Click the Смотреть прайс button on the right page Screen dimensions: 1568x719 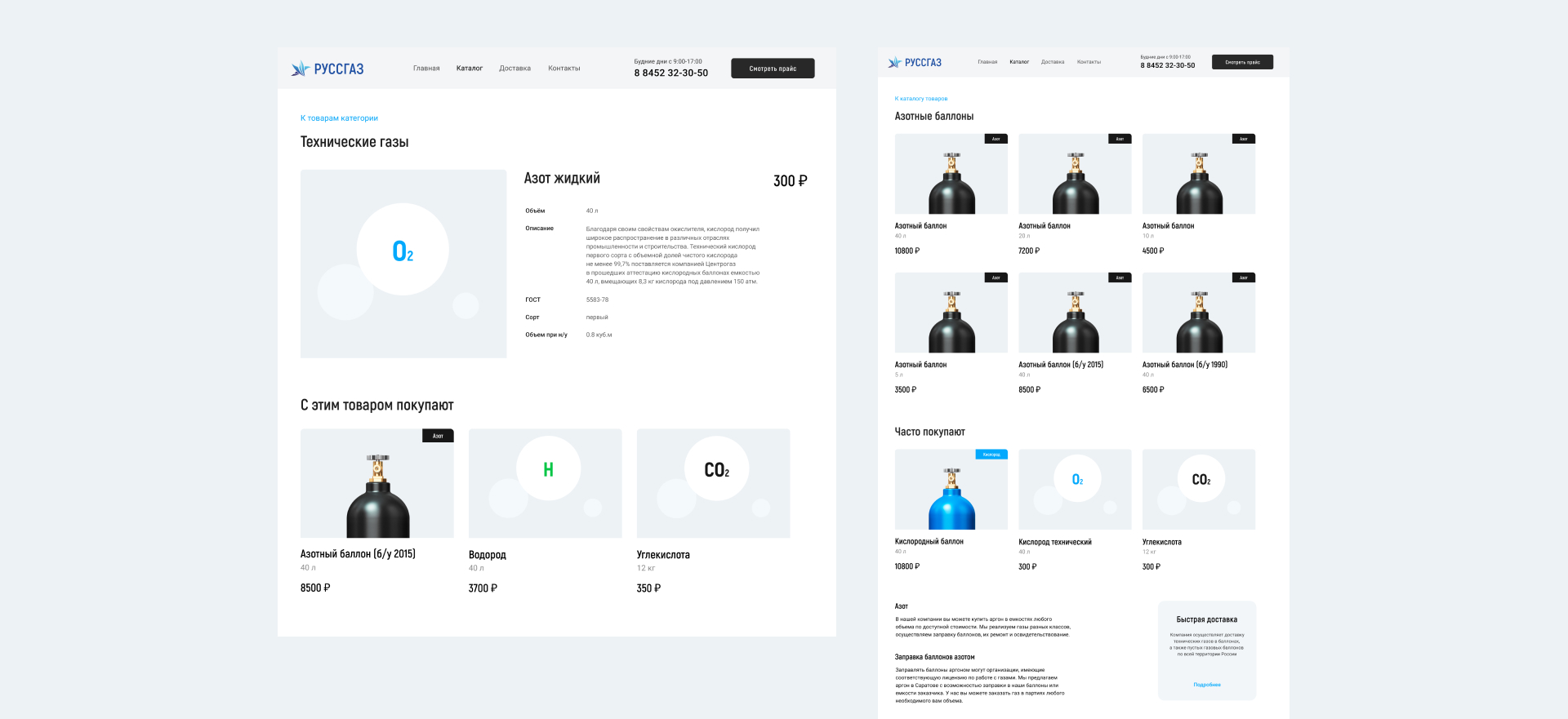(1243, 62)
